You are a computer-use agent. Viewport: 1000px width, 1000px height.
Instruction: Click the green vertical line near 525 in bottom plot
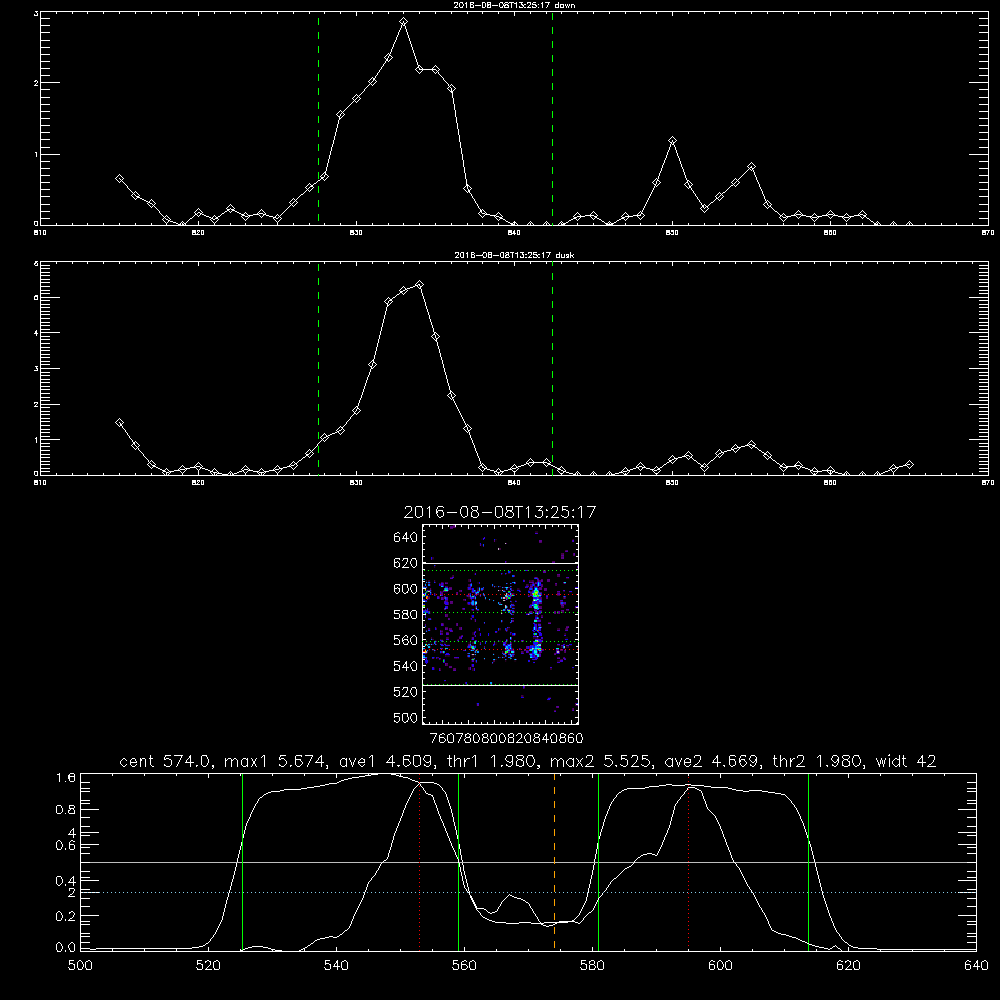pyautogui.click(x=242, y=862)
